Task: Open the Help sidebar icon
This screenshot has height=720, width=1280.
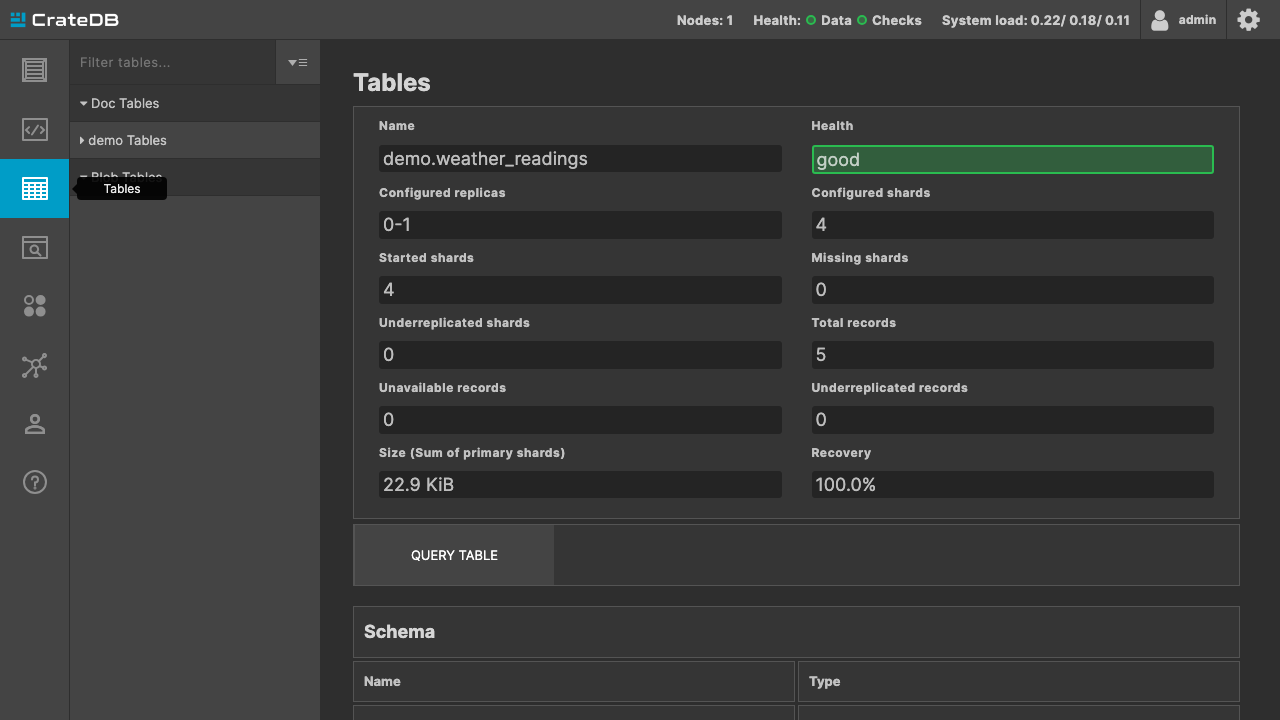Action: [x=34, y=482]
